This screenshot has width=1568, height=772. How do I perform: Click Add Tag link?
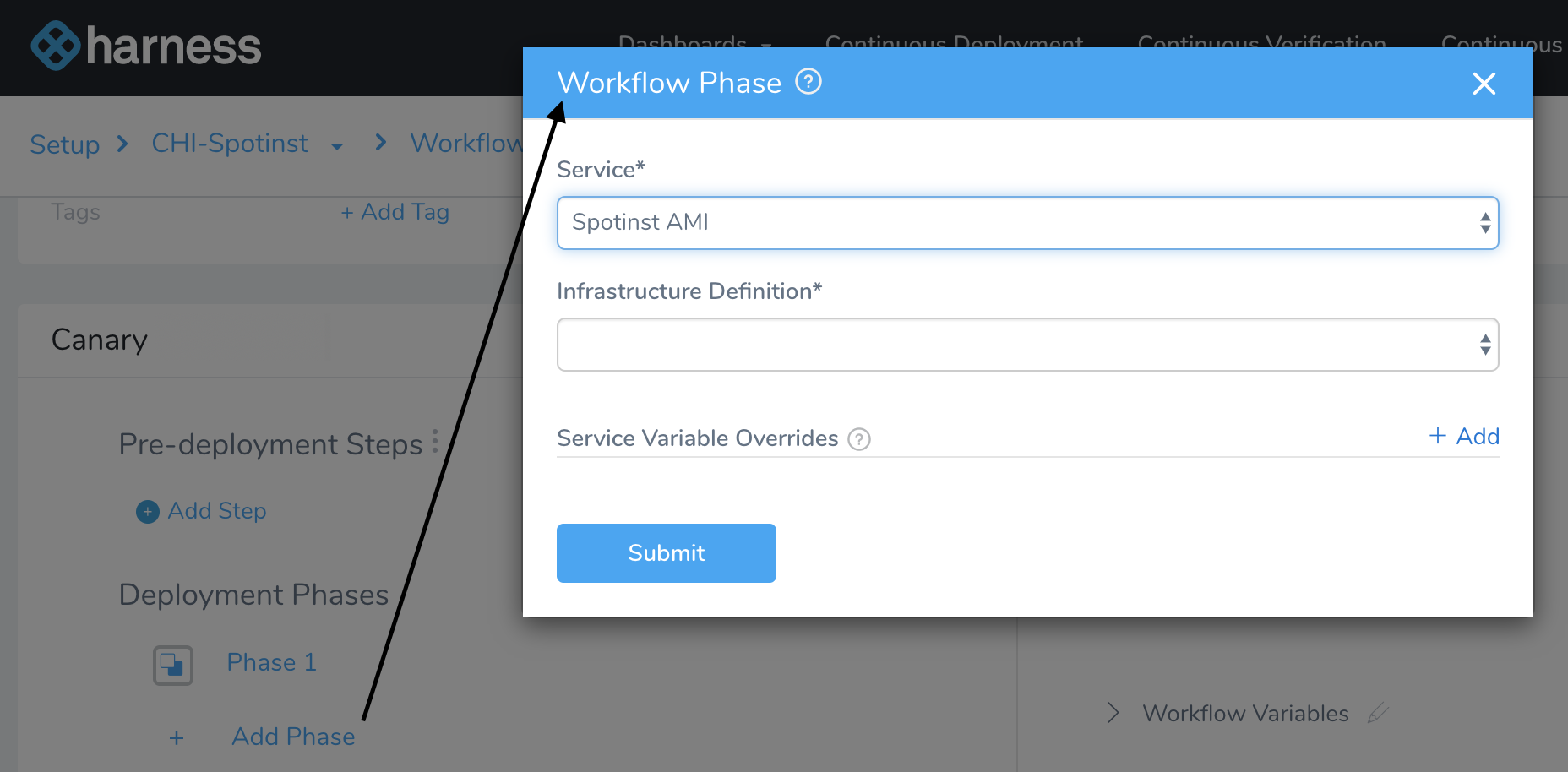click(x=395, y=212)
